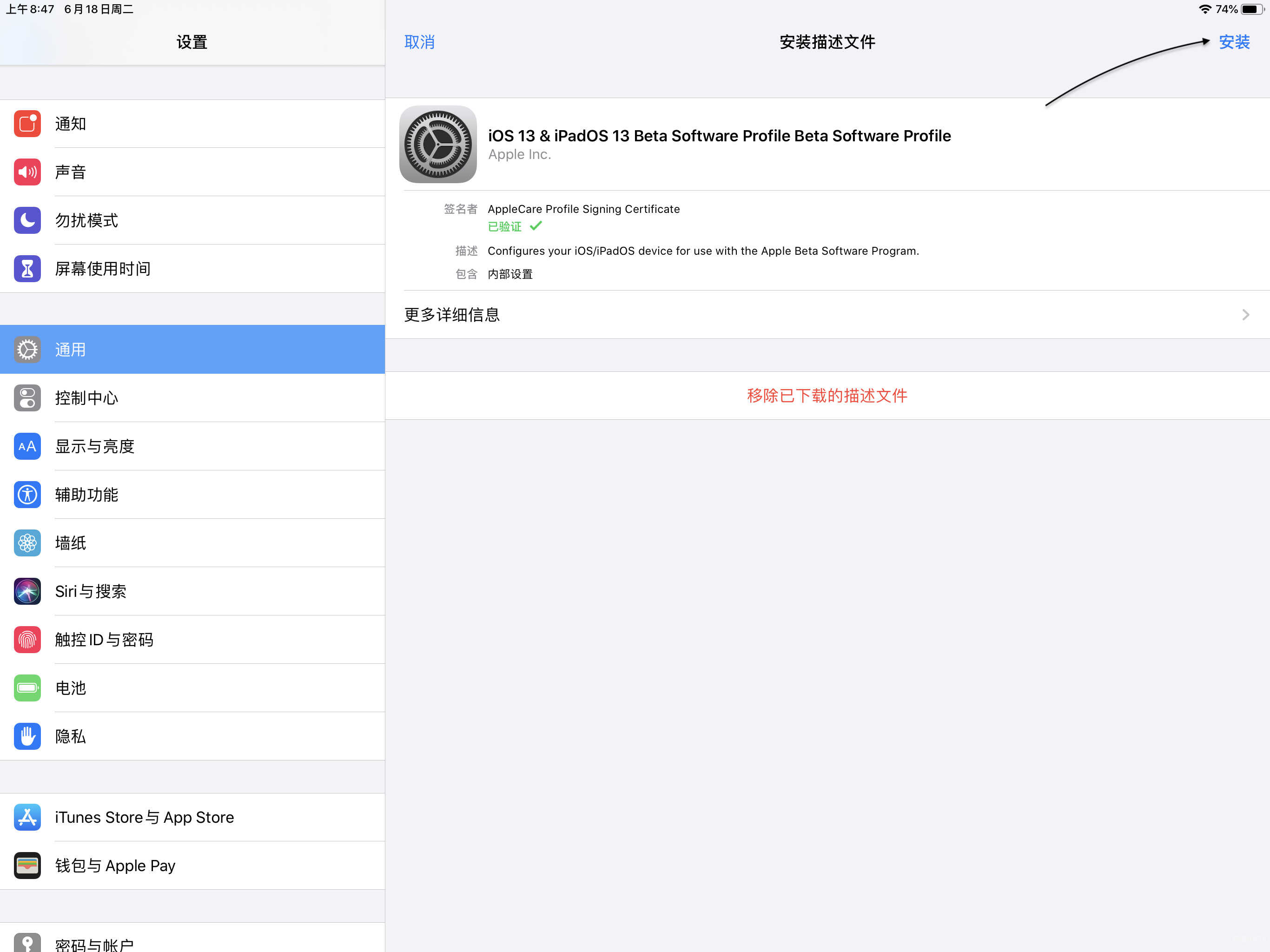Select 通用 in the settings sidebar
This screenshot has width=1270, height=952.
pos(192,349)
